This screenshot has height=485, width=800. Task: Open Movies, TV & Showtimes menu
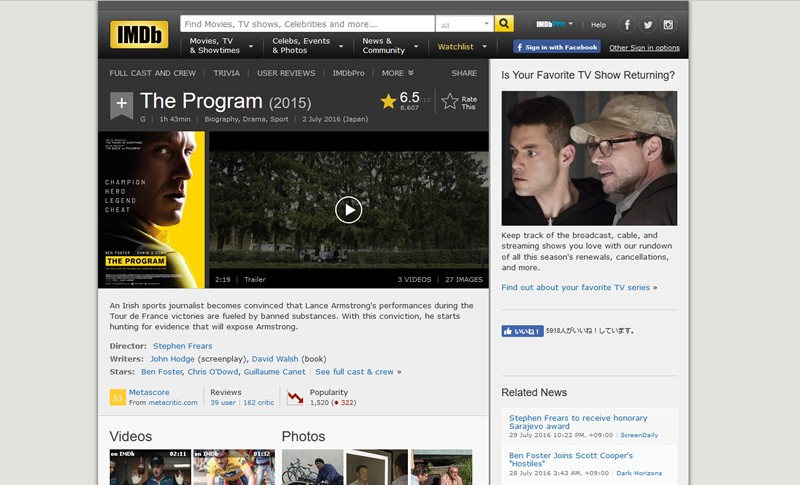[x=221, y=46]
